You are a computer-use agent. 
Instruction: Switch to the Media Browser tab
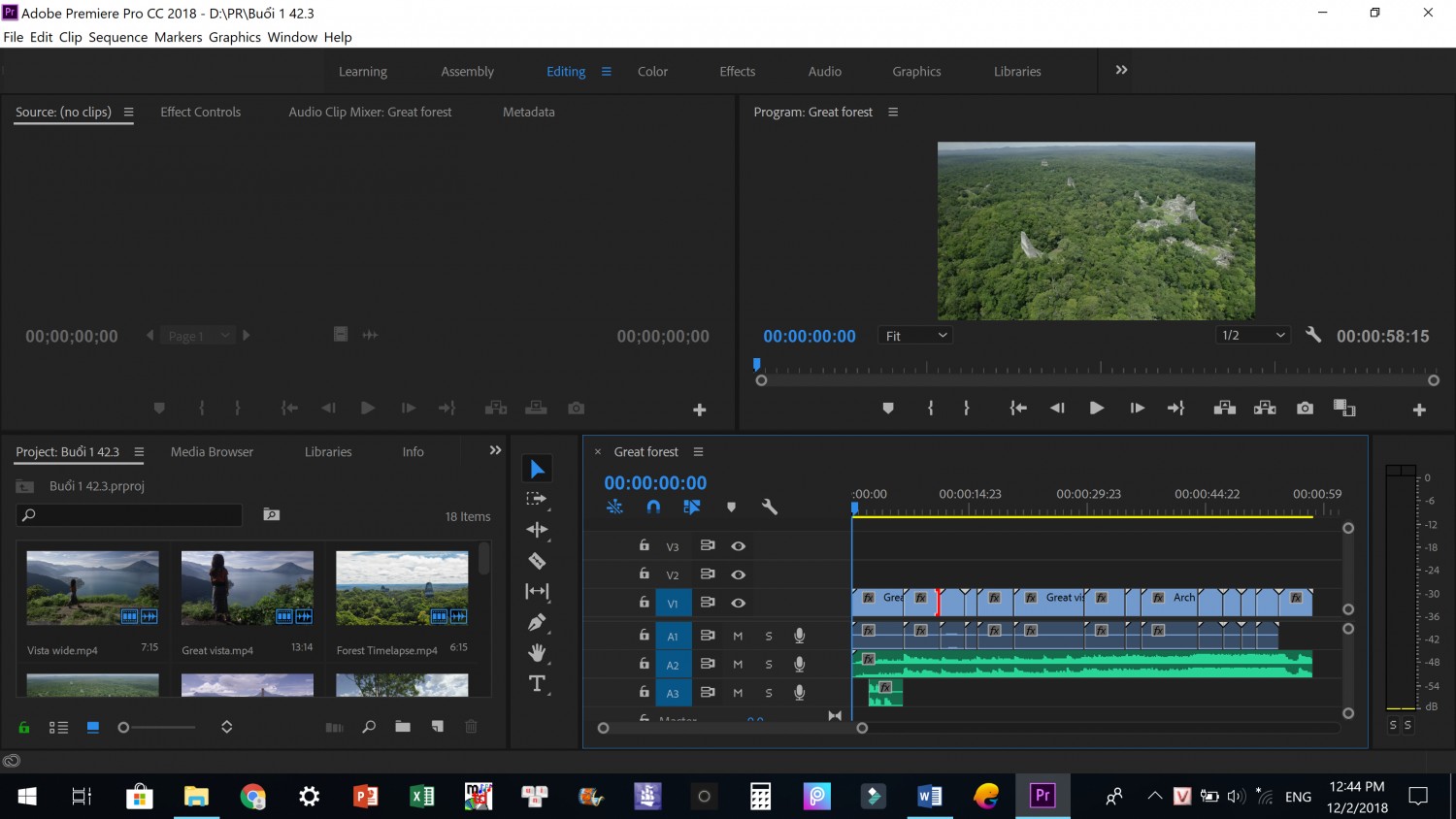coord(212,451)
